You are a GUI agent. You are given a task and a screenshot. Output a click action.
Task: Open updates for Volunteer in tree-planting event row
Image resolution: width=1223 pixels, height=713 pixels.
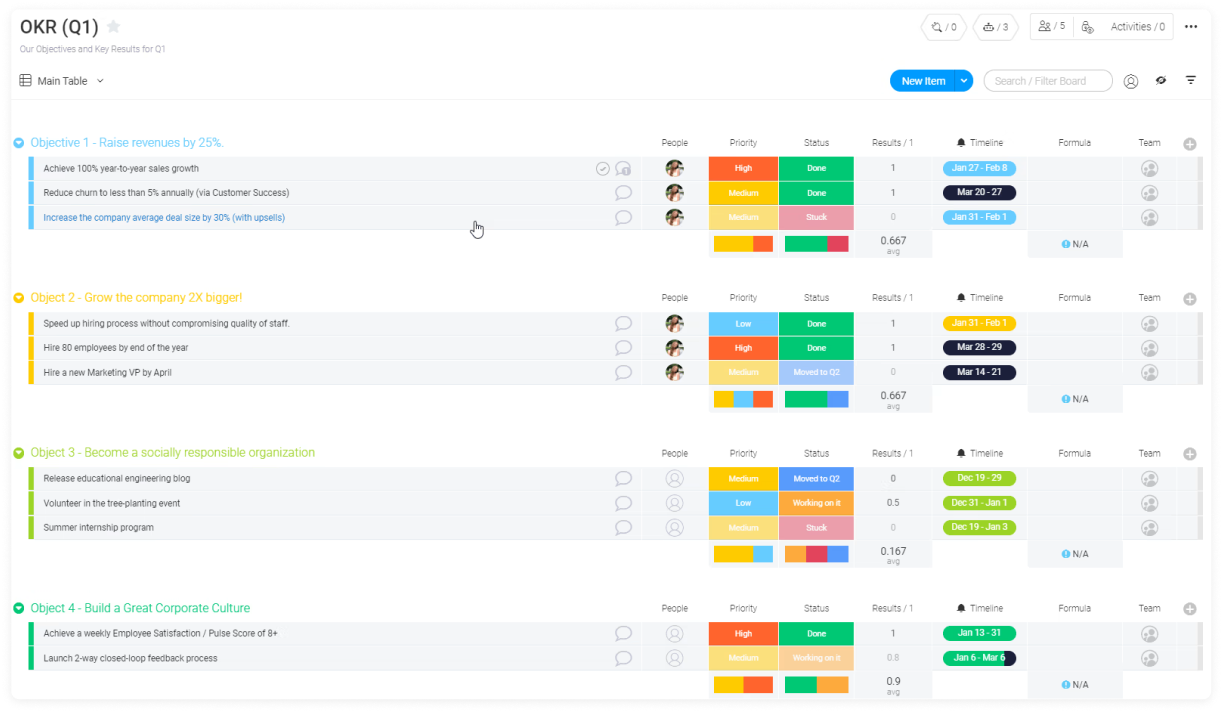pos(623,503)
